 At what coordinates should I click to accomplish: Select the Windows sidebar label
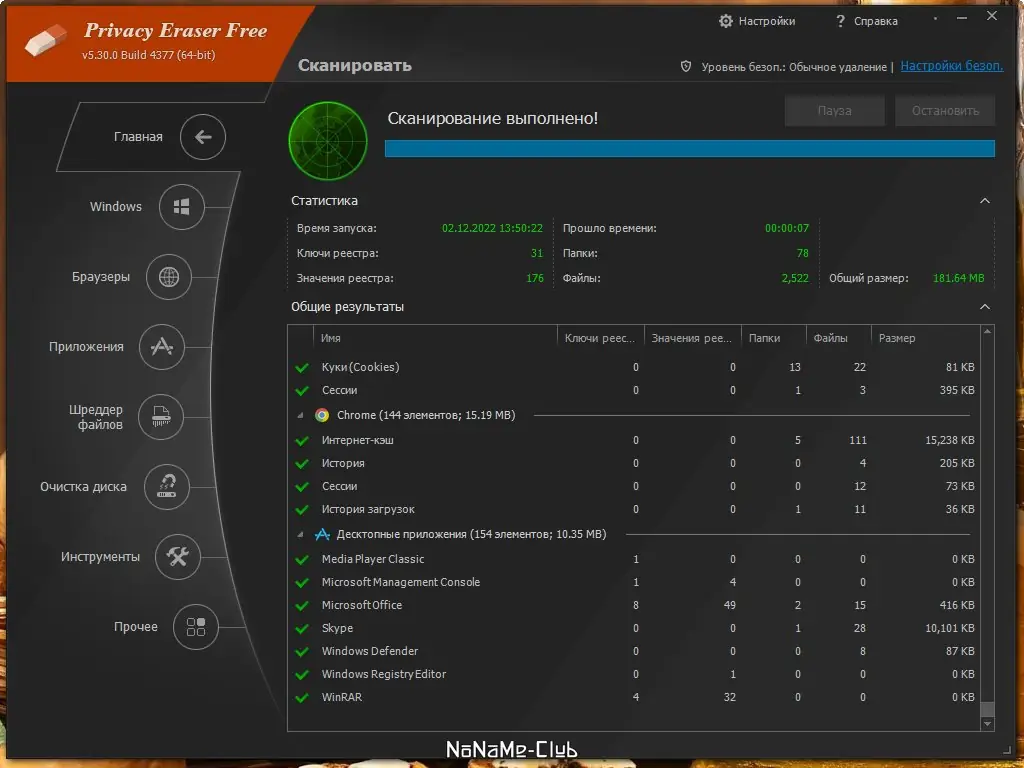tap(116, 206)
